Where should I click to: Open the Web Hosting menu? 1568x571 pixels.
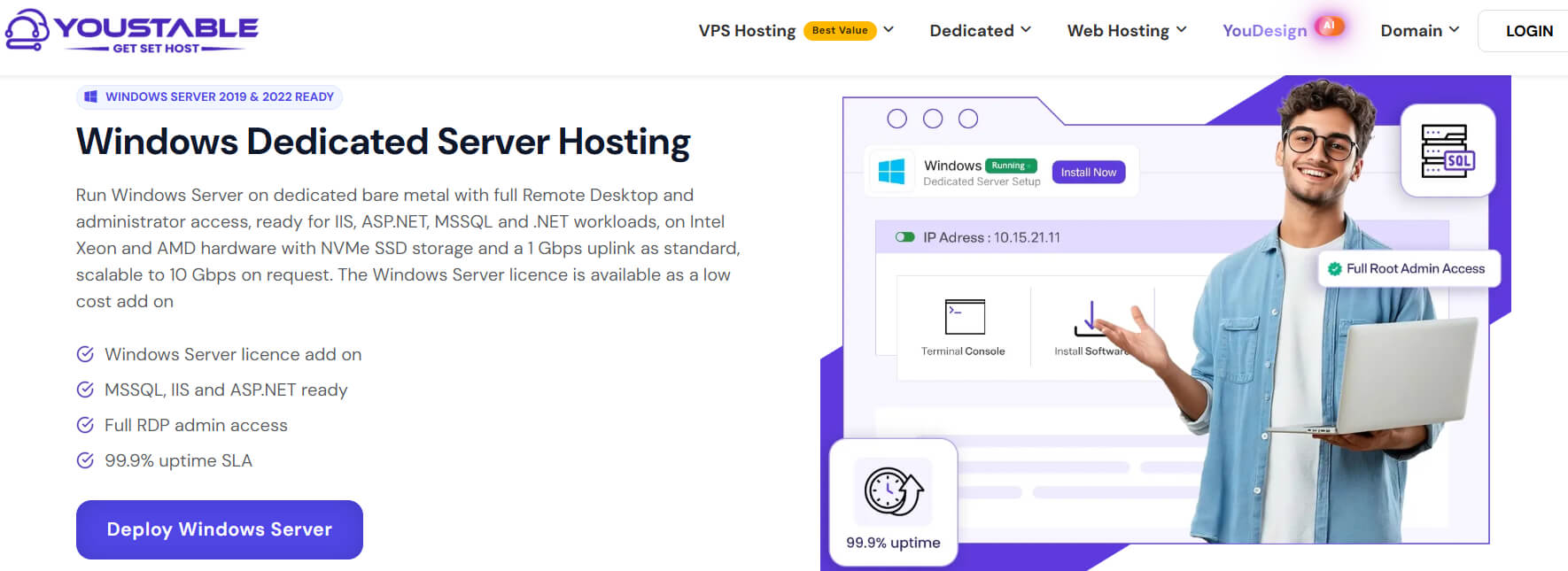click(1118, 31)
